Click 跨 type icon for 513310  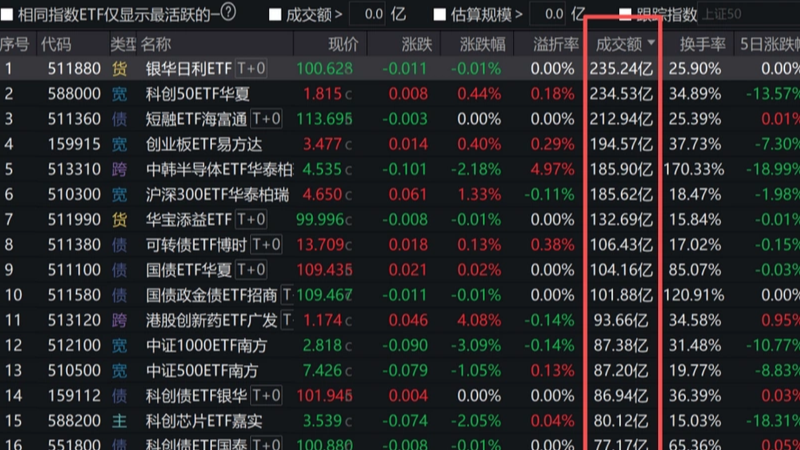click(x=119, y=169)
